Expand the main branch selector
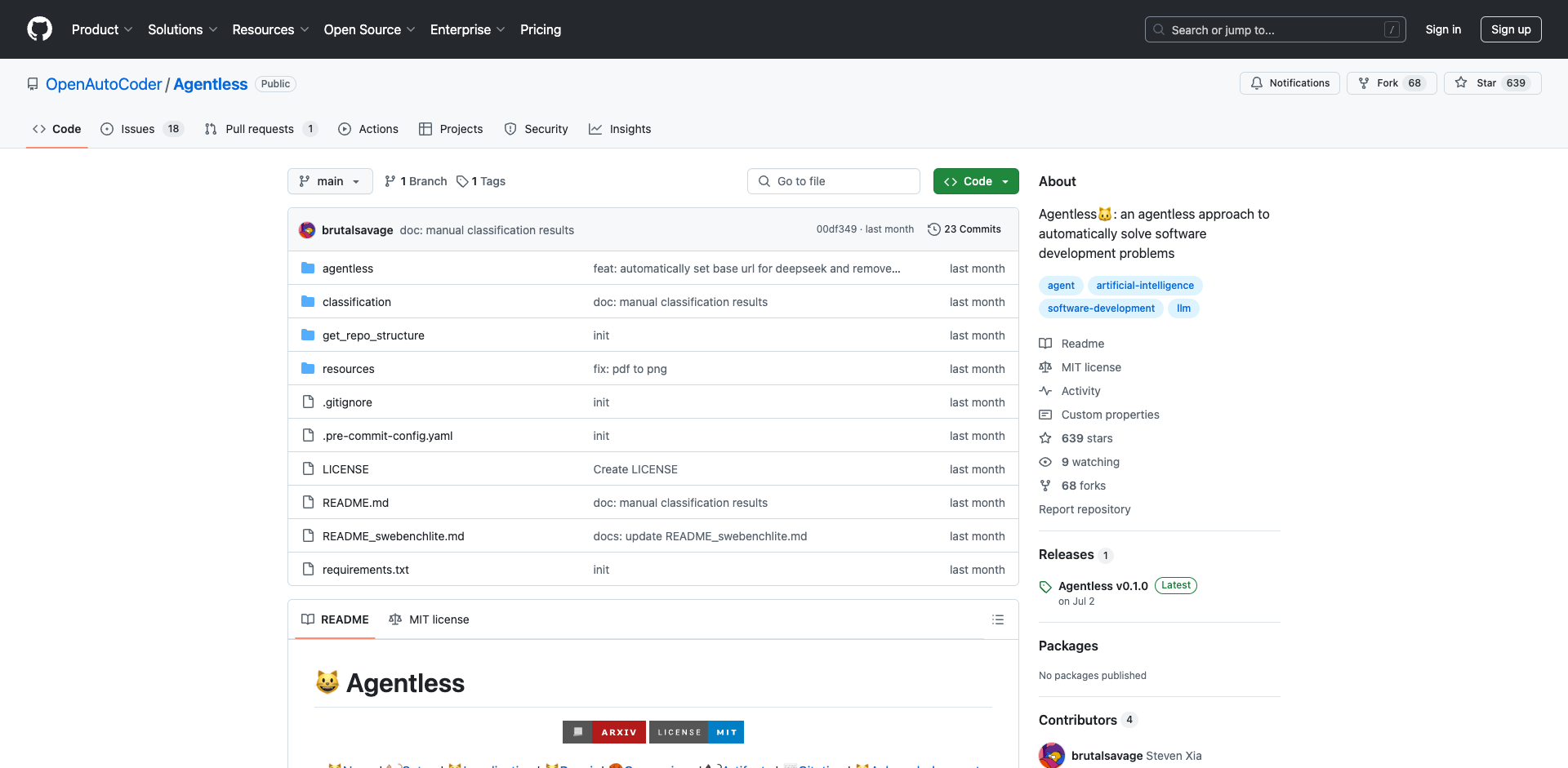1568x768 pixels. 330,181
